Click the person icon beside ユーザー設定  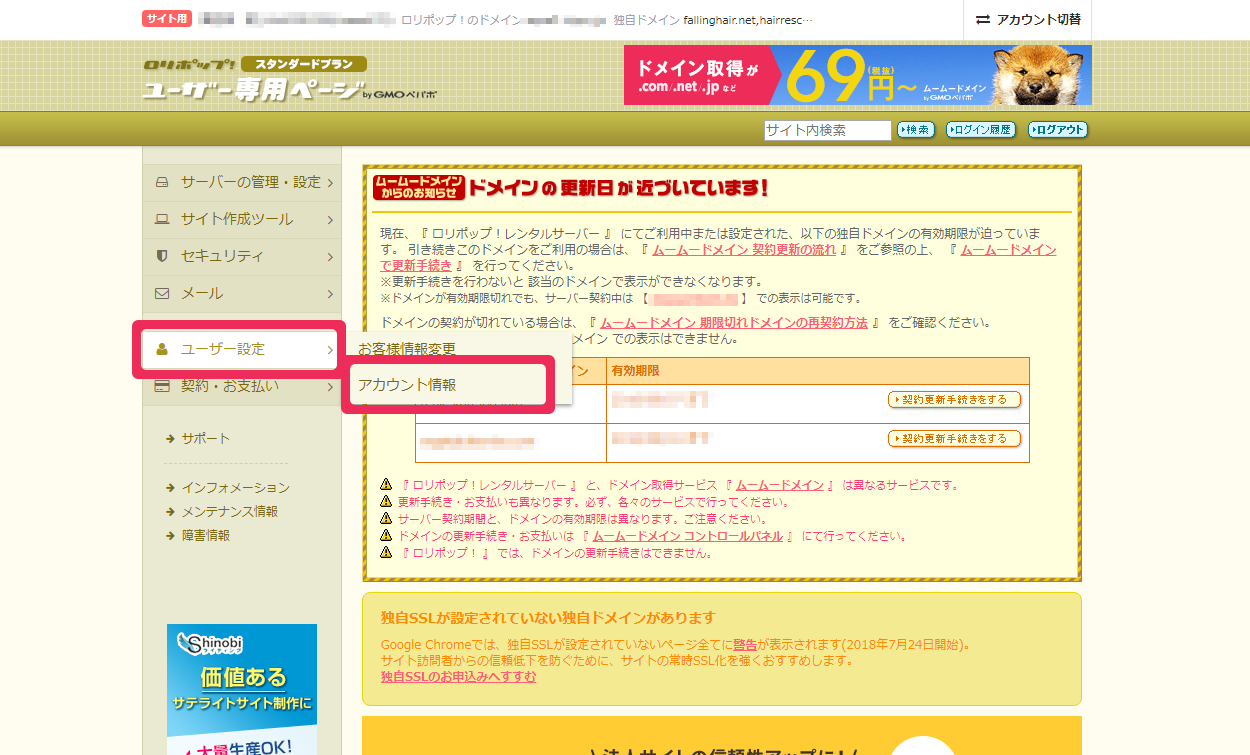click(162, 350)
